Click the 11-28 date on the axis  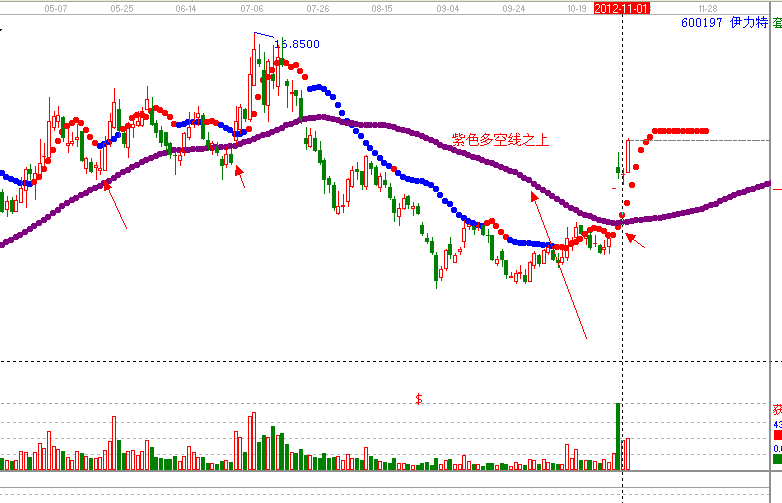coord(708,7)
